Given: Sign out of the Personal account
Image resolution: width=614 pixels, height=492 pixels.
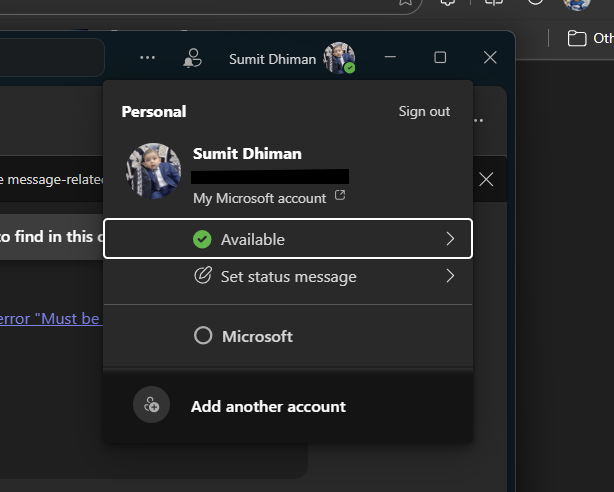Looking at the screenshot, I should [x=424, y=112].
